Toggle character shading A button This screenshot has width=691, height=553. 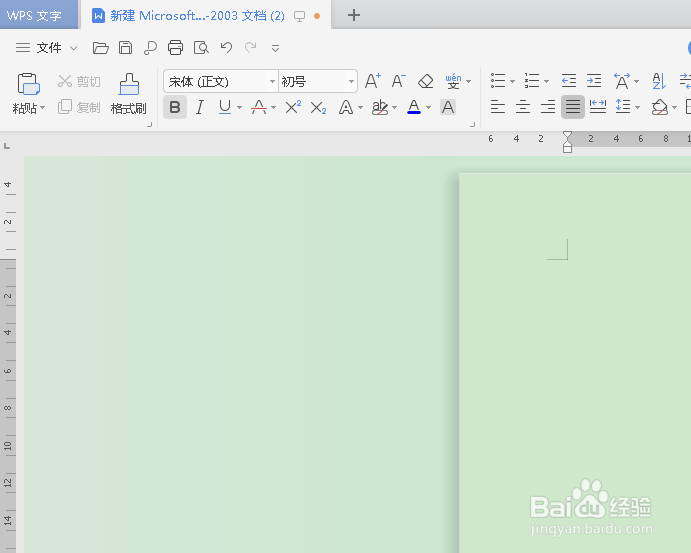coord(448,107)
